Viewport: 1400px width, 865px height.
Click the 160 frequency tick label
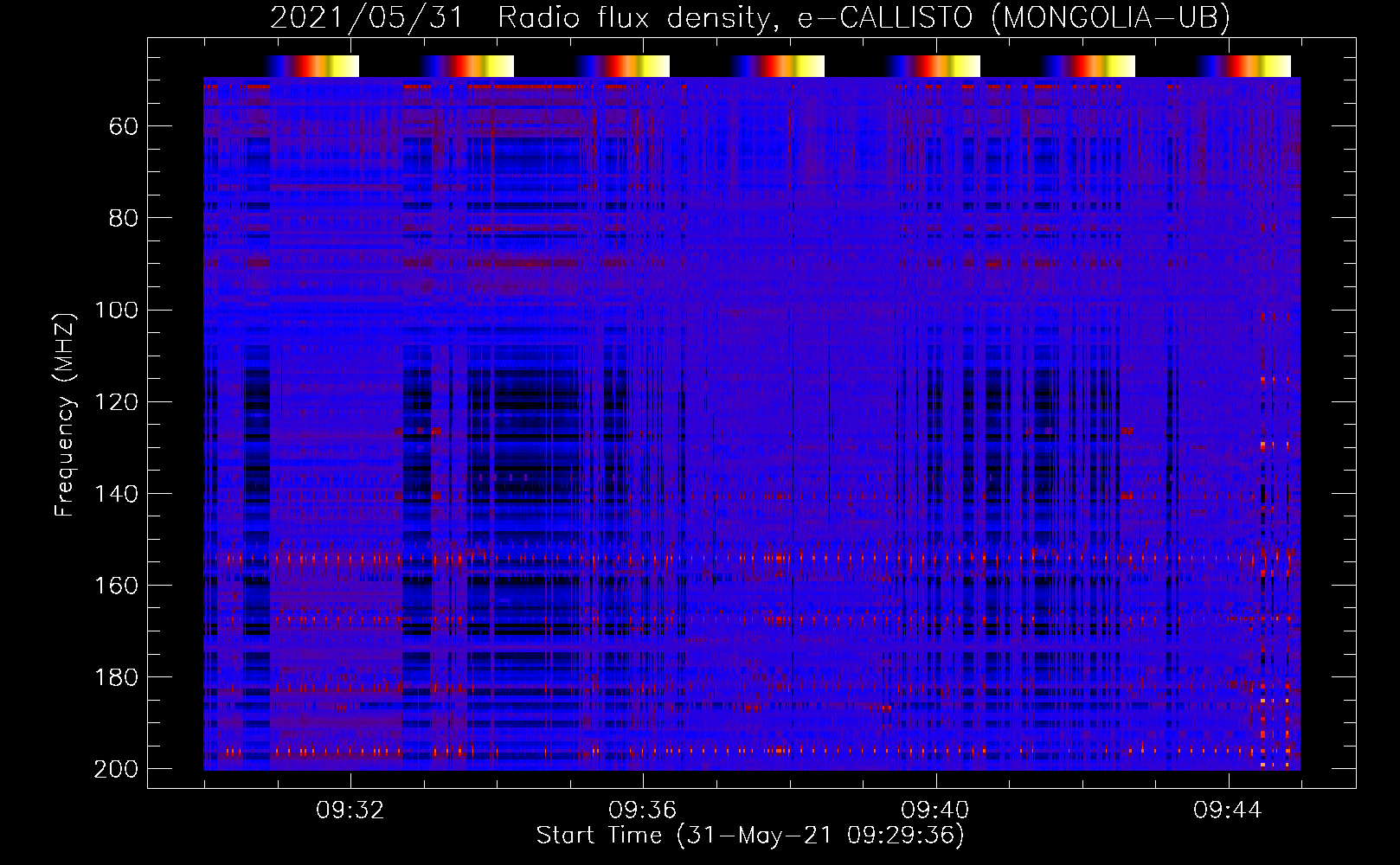[116, 586]
